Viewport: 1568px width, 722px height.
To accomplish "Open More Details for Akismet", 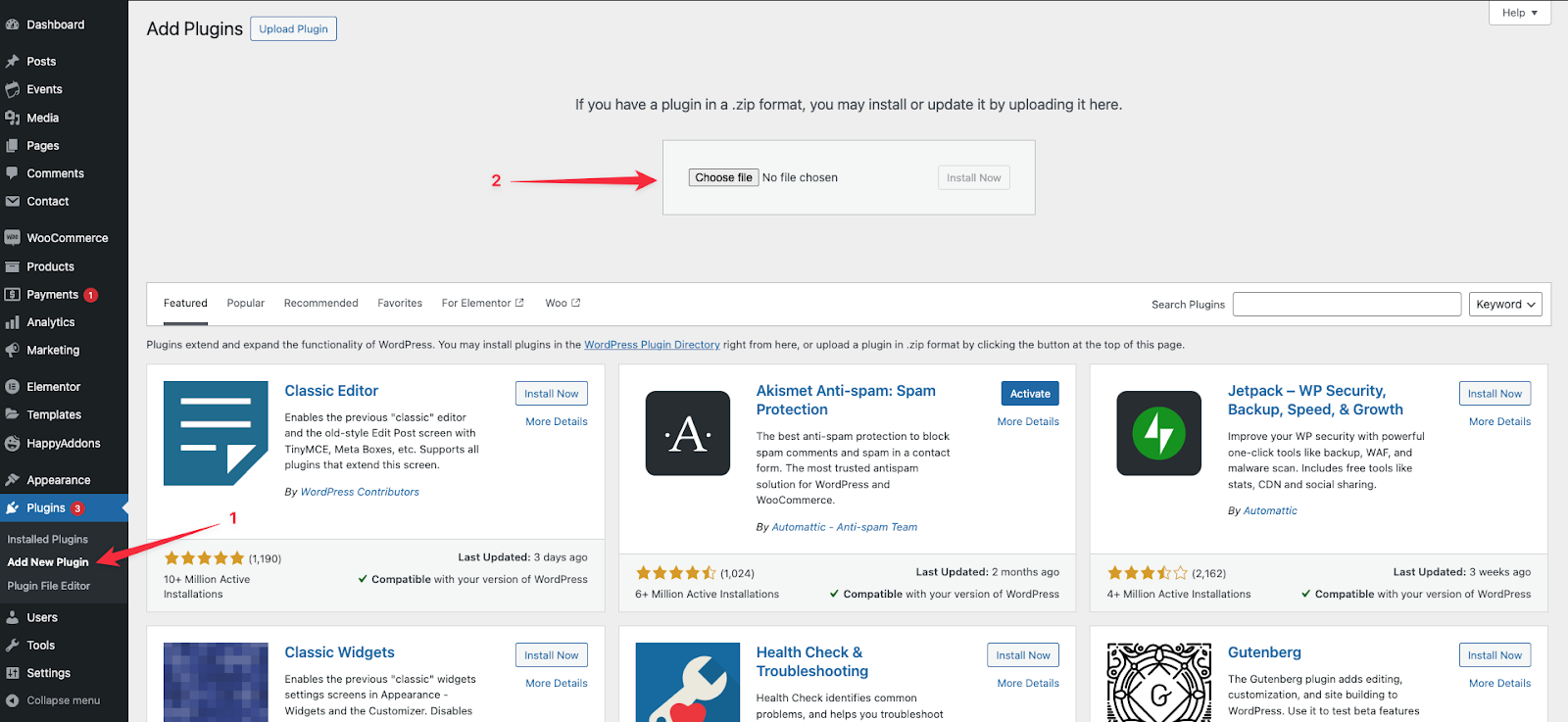I will [1028, 422].
